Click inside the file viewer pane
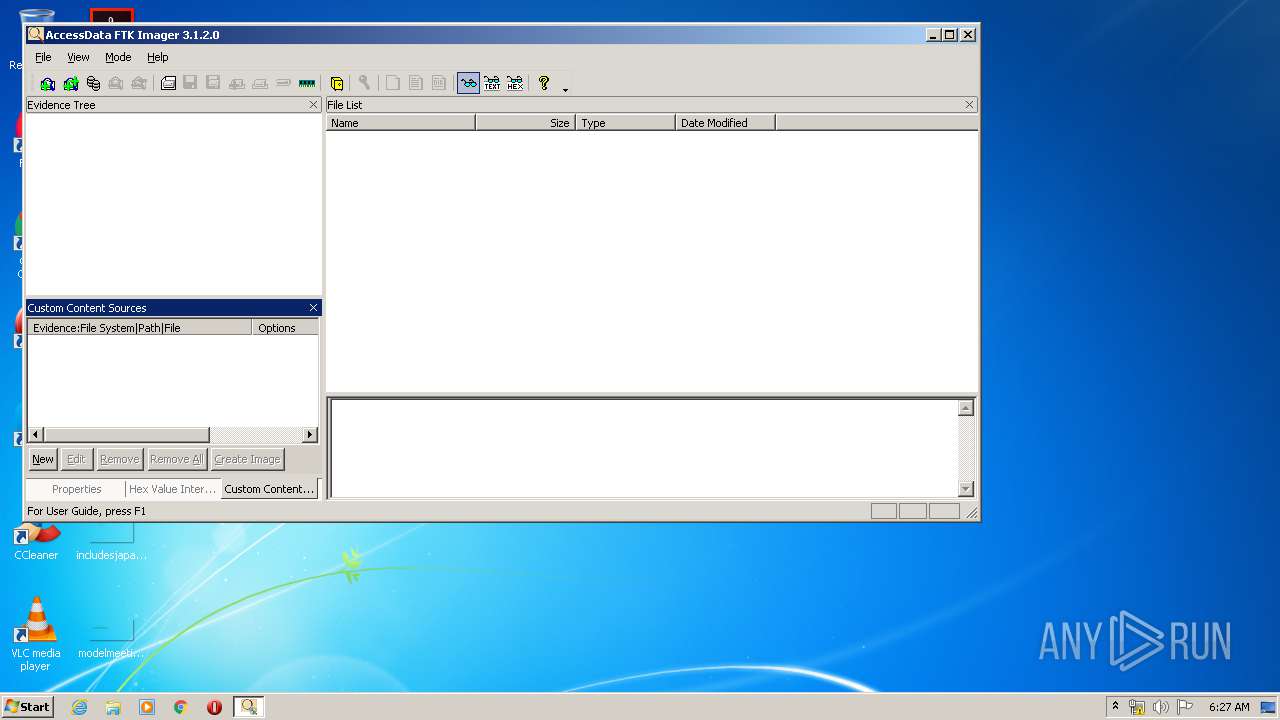Screen dimensions: 1280x720 click(x=644, y=448)
